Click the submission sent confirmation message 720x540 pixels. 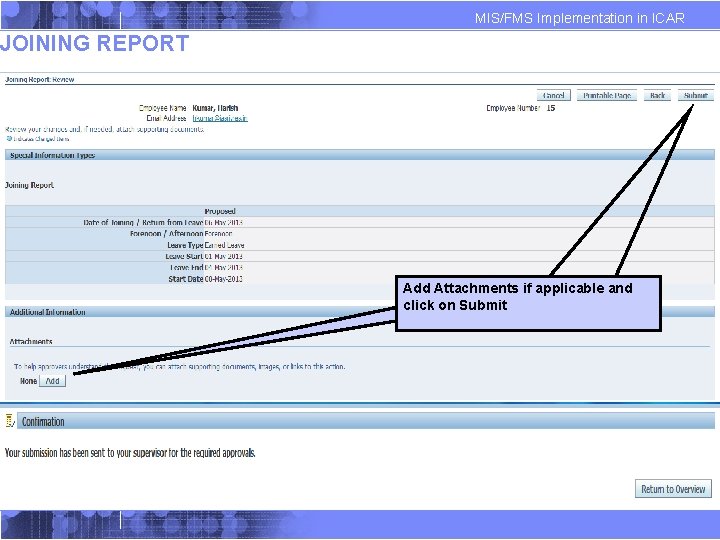pos(130,453)
